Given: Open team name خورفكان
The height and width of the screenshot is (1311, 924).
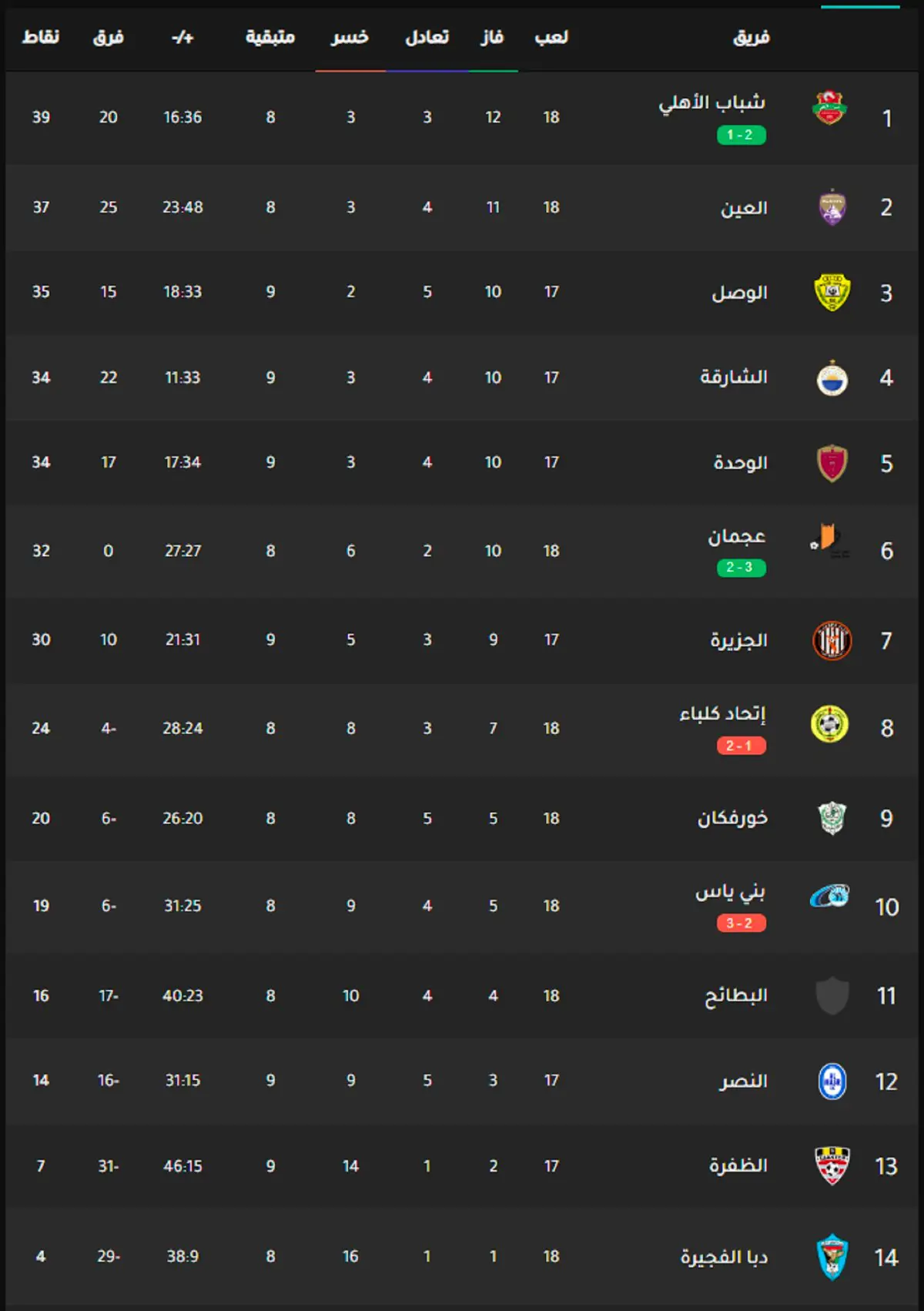Looking at the screenshot, I should [732, 818].
